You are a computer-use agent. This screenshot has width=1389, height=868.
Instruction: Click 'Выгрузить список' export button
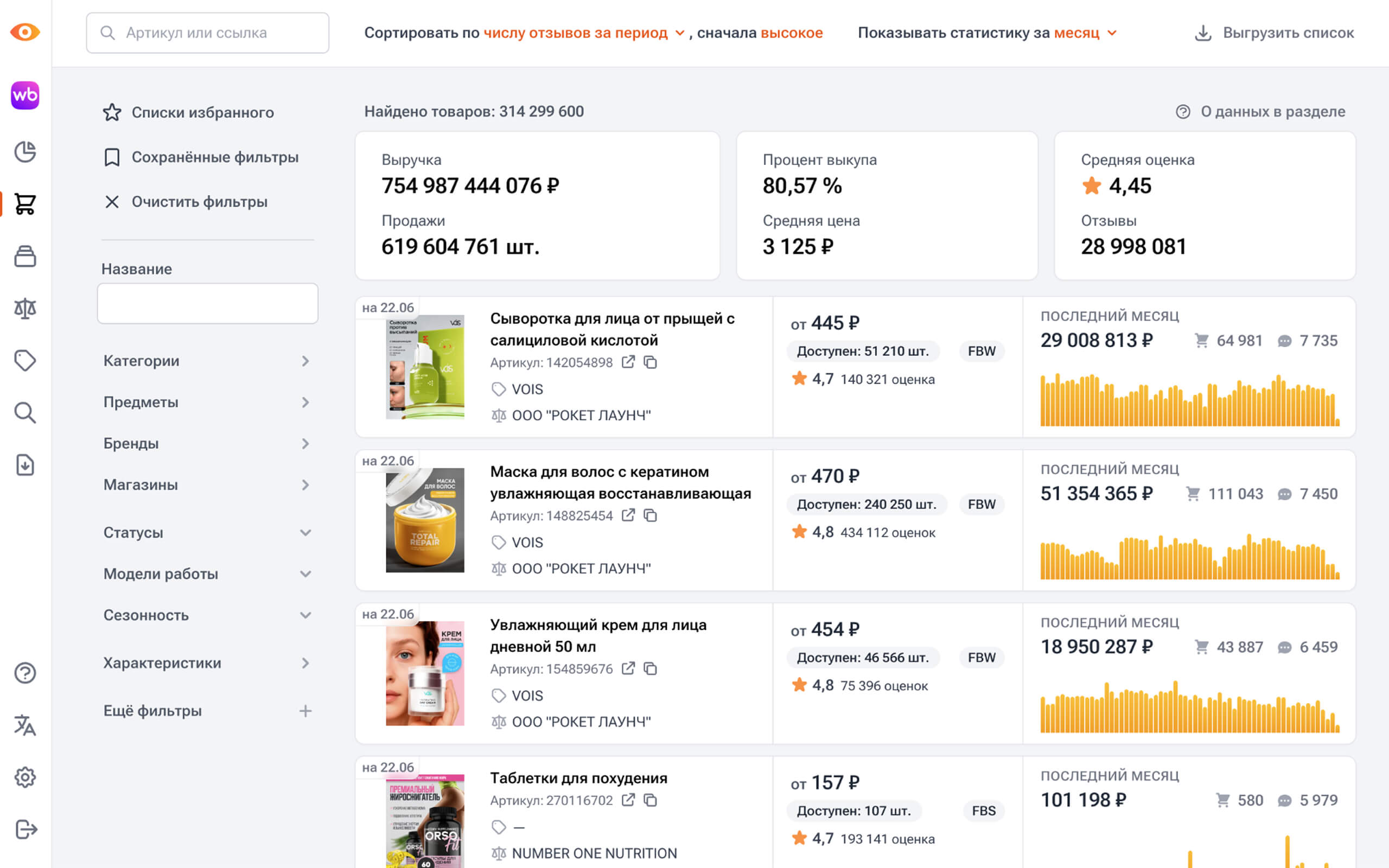point(1274,33)
